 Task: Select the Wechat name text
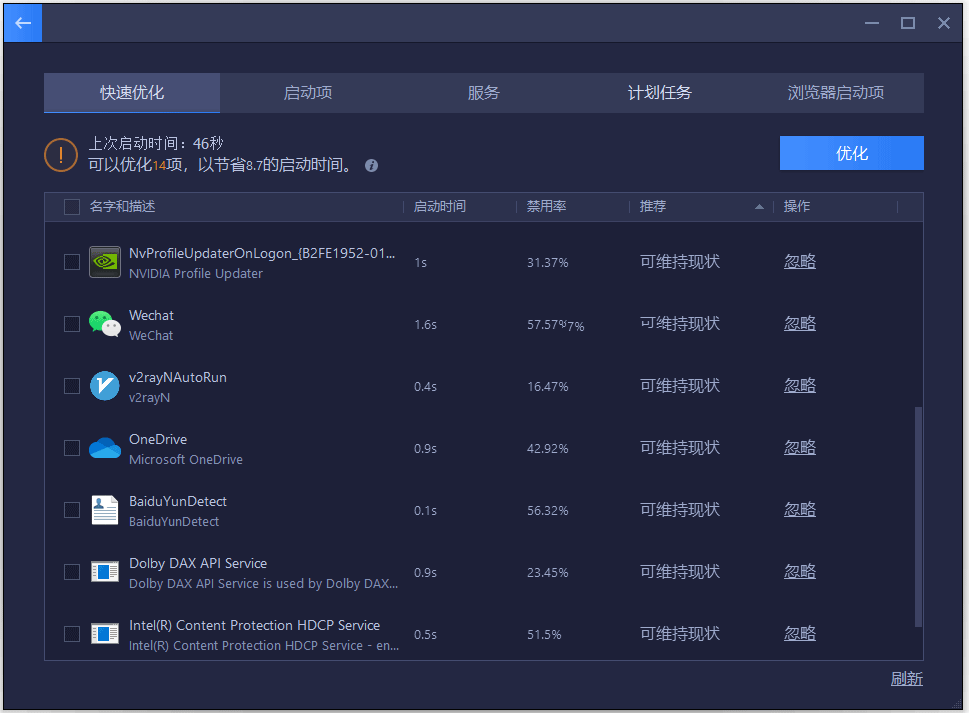pyautogui.click(x=151, y=315)
